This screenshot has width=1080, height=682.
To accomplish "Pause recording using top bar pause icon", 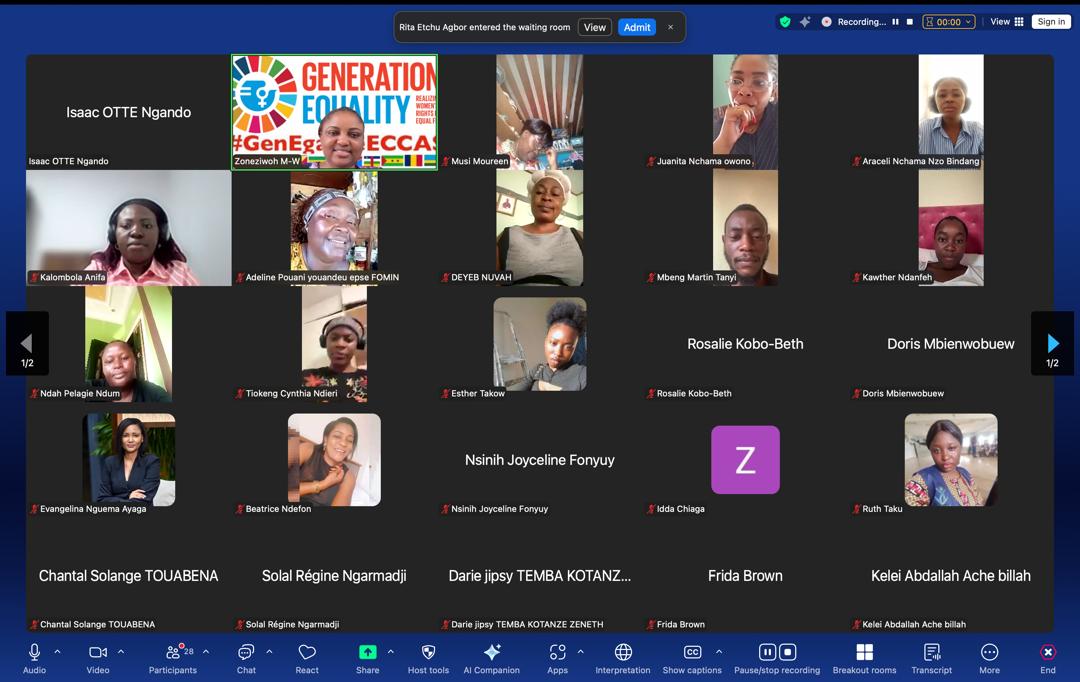I will pos(895,22).
